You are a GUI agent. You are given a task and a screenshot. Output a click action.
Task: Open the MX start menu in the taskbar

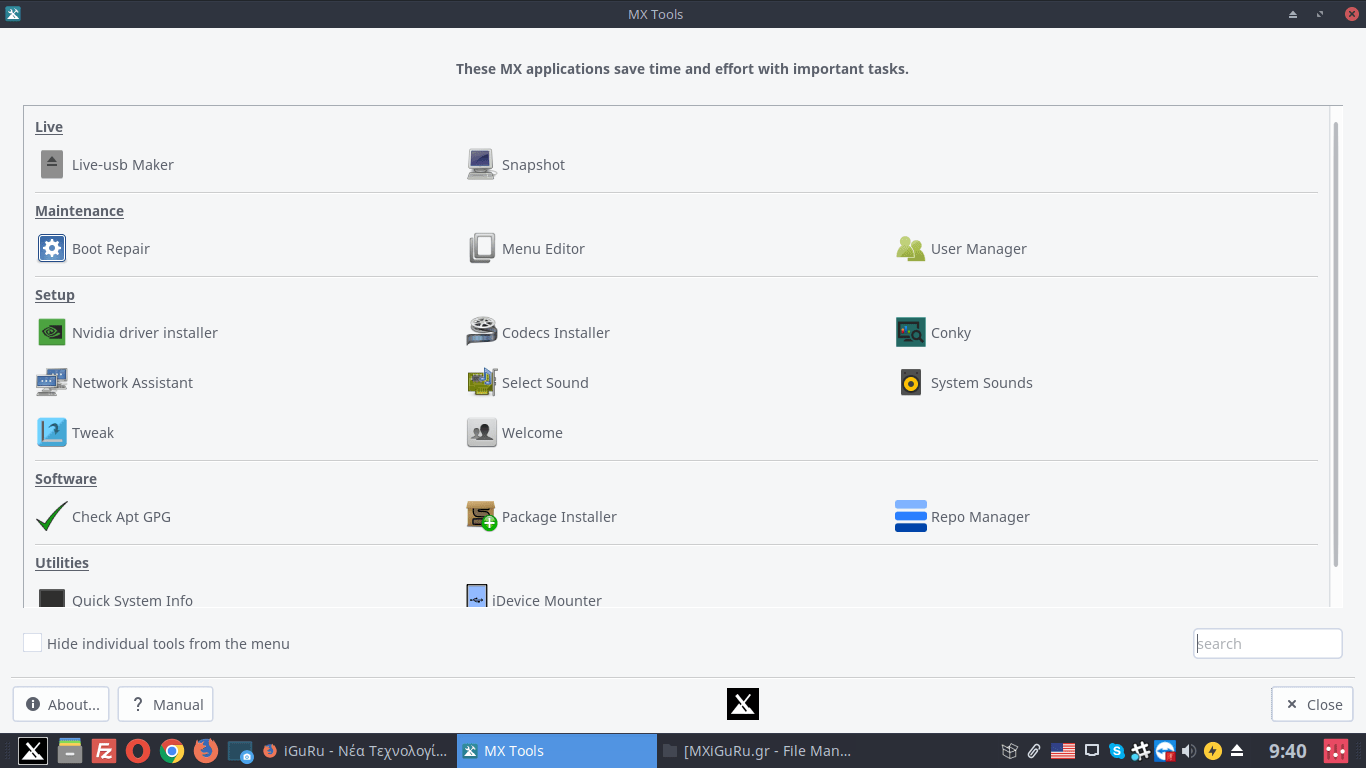tap(33, 751)
